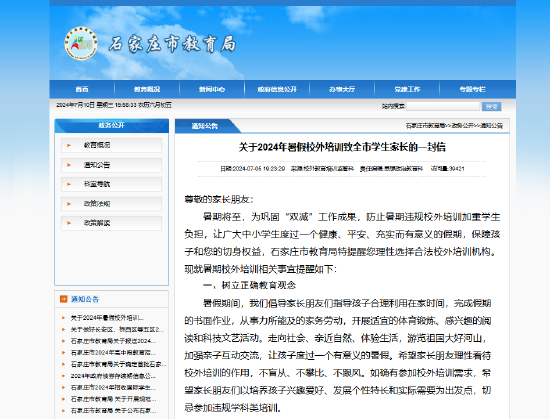Screen dimensions: 550x419
Task: Click the 石家庄市教育局 banner title
Action: click(172, 44)
